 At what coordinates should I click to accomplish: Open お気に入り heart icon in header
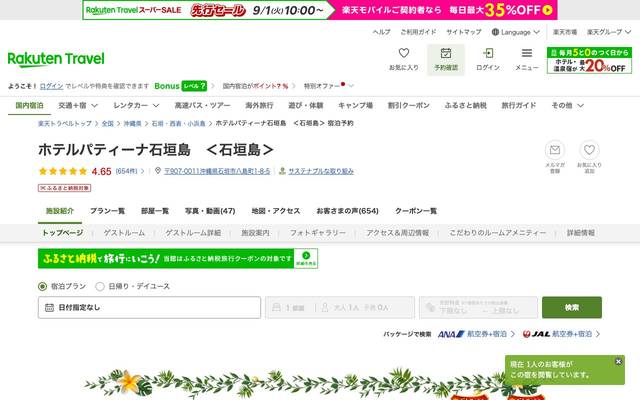[404, 53]
